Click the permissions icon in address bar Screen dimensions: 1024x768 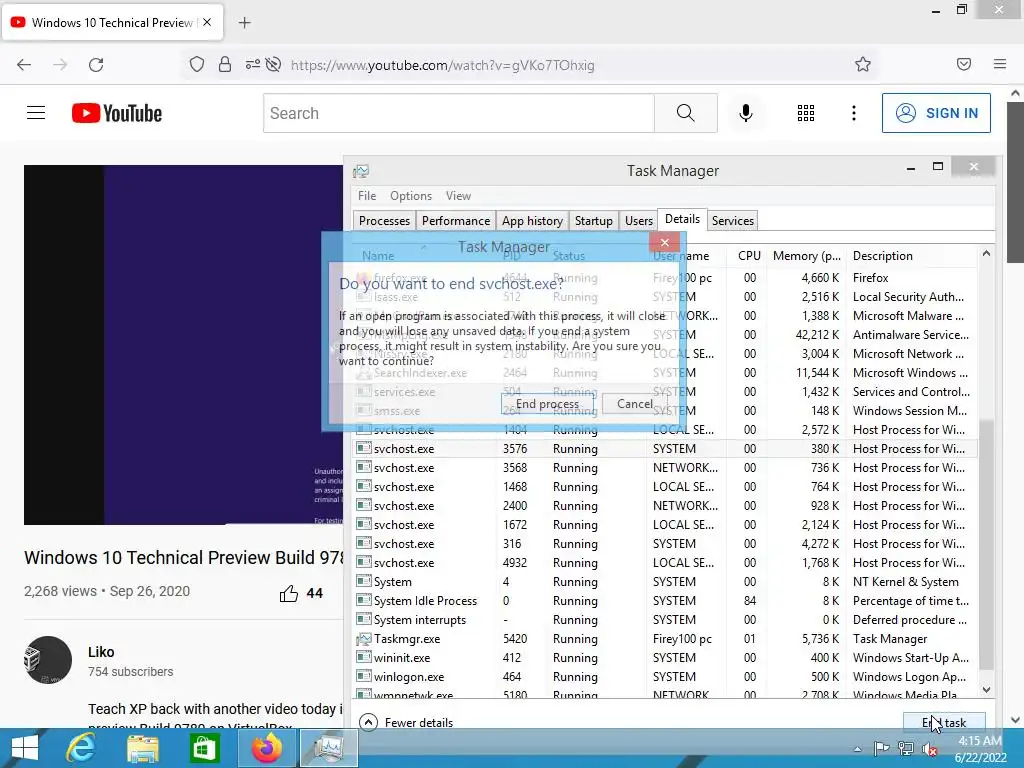point(252,65)
